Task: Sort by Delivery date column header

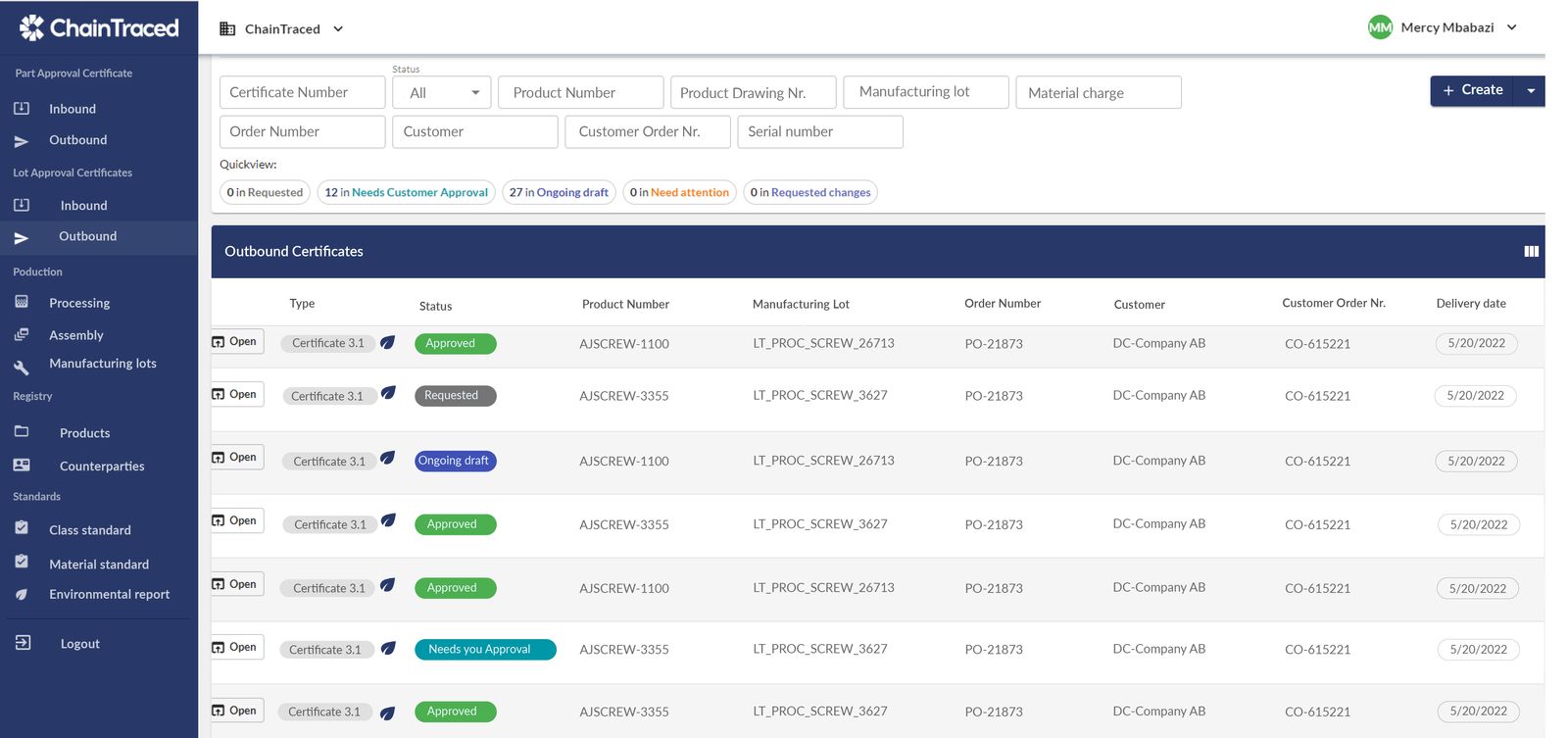Action: pos(1471,303)
